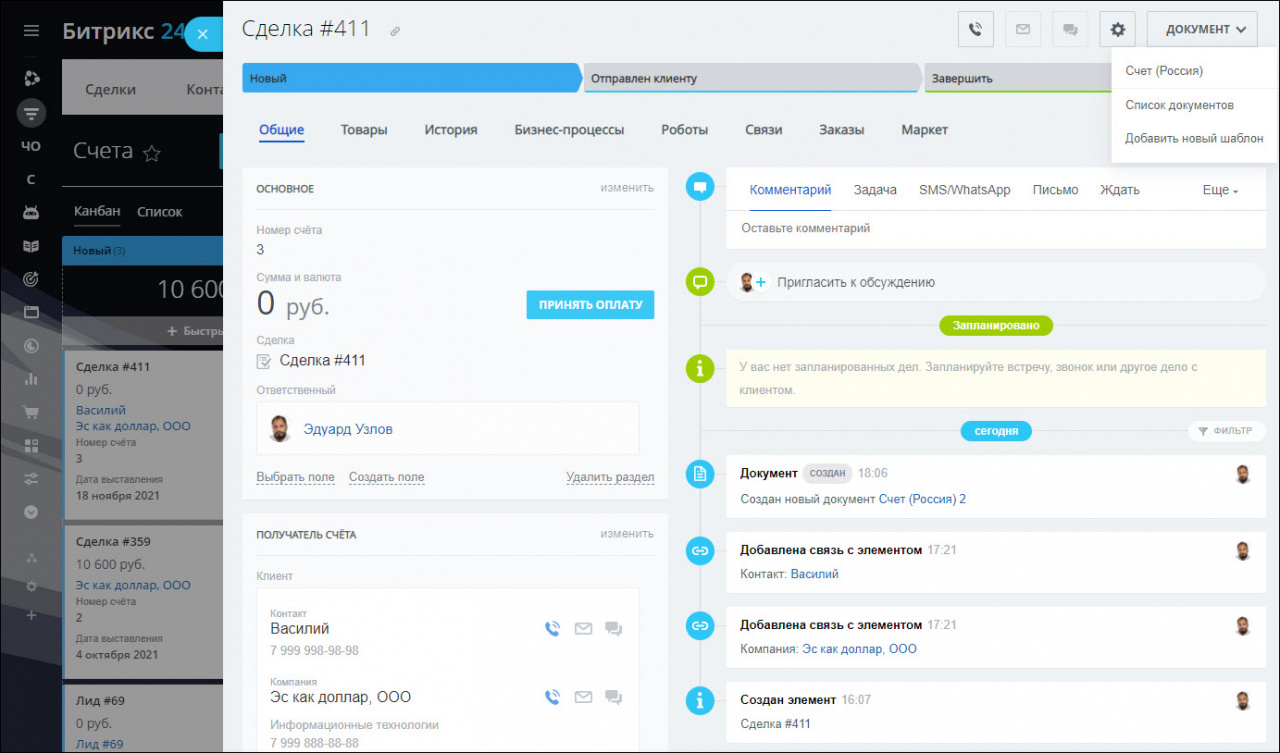Select Письмо timeline tab
The height and width of the screenshot is (753, 1280).
click(1056, 190)
